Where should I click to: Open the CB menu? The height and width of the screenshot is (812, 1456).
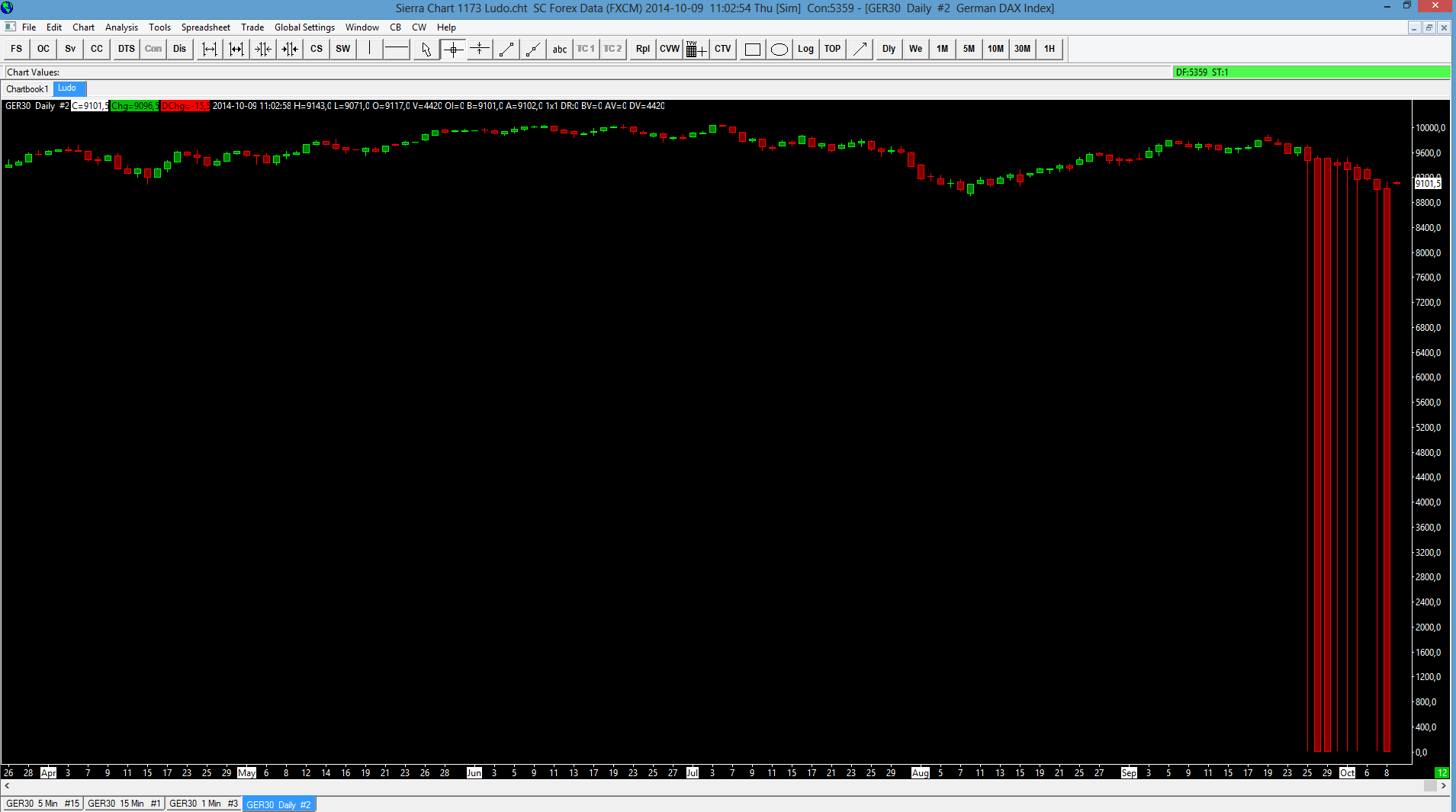(396, 27)
